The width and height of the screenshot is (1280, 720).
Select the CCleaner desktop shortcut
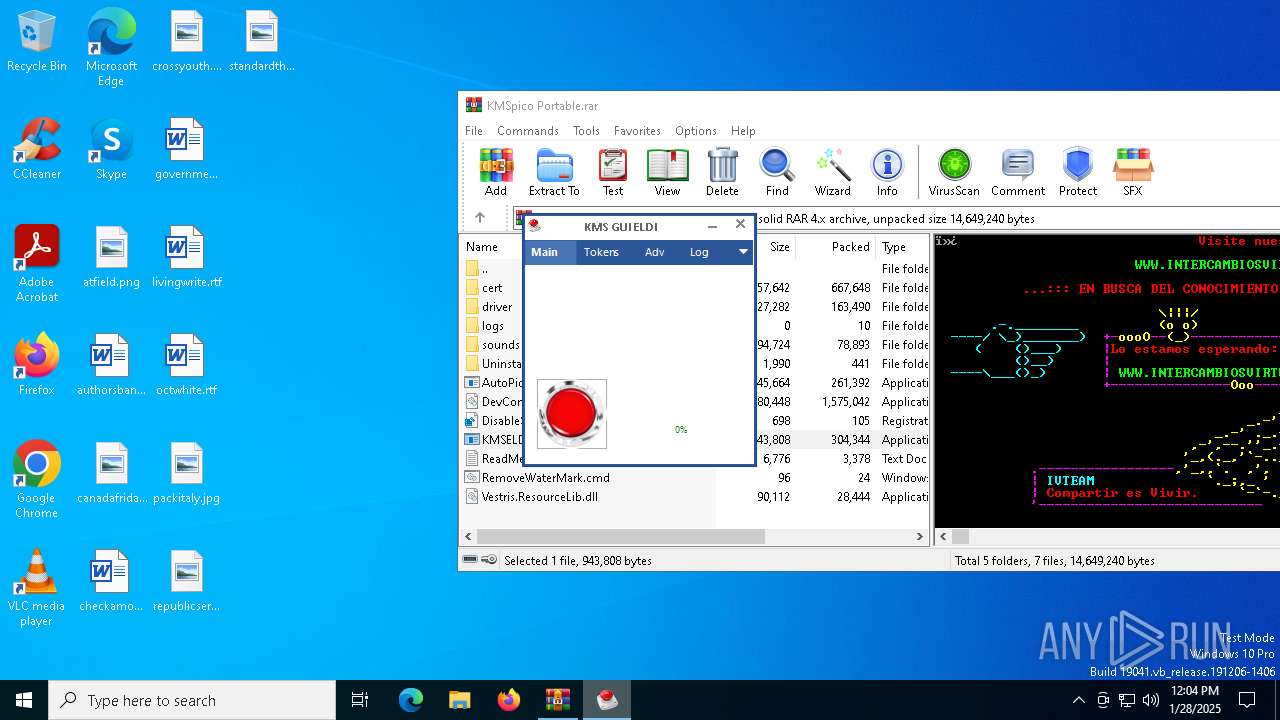(37, 150)
